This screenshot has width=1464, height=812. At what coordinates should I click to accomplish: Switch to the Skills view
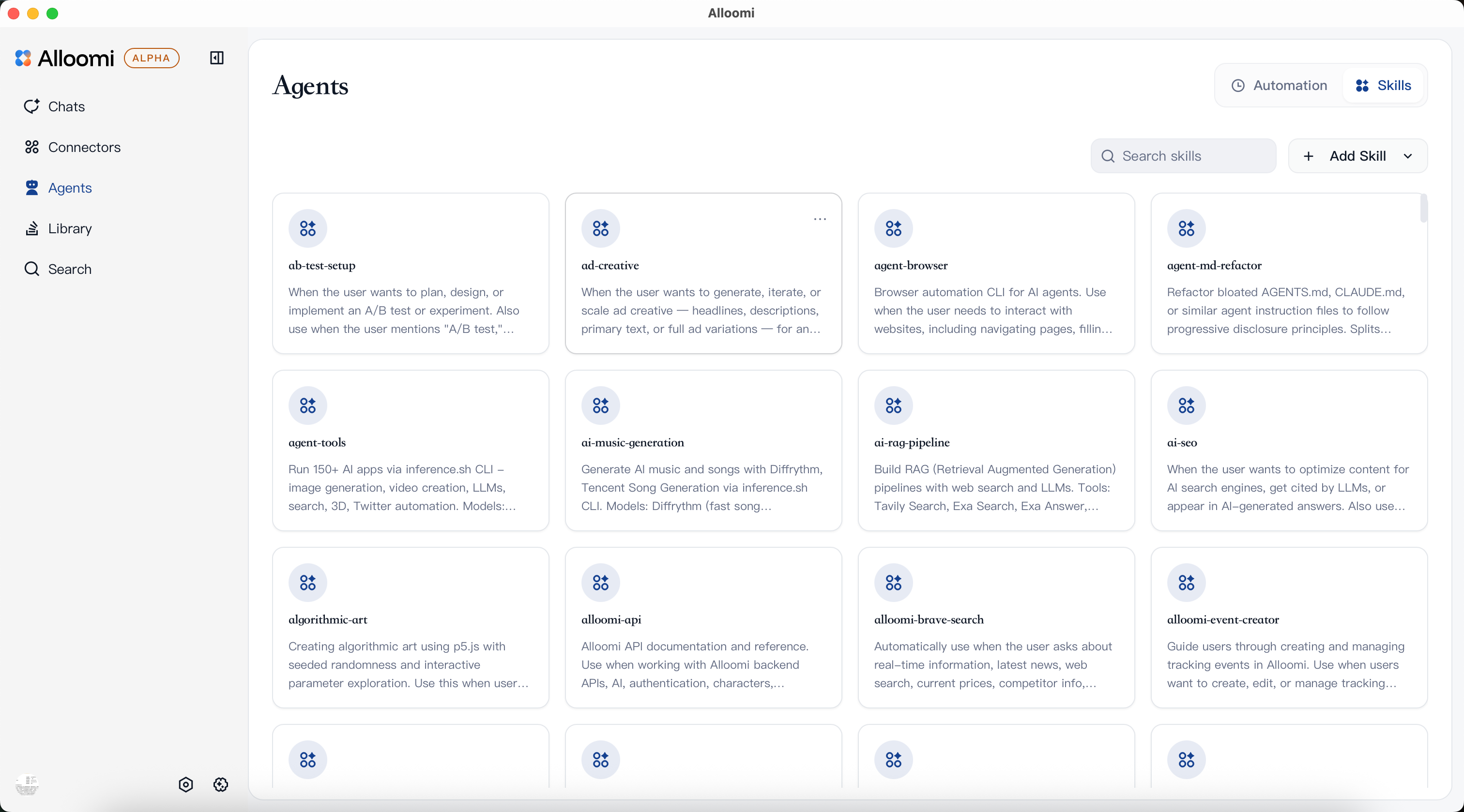click(1383, 85)
